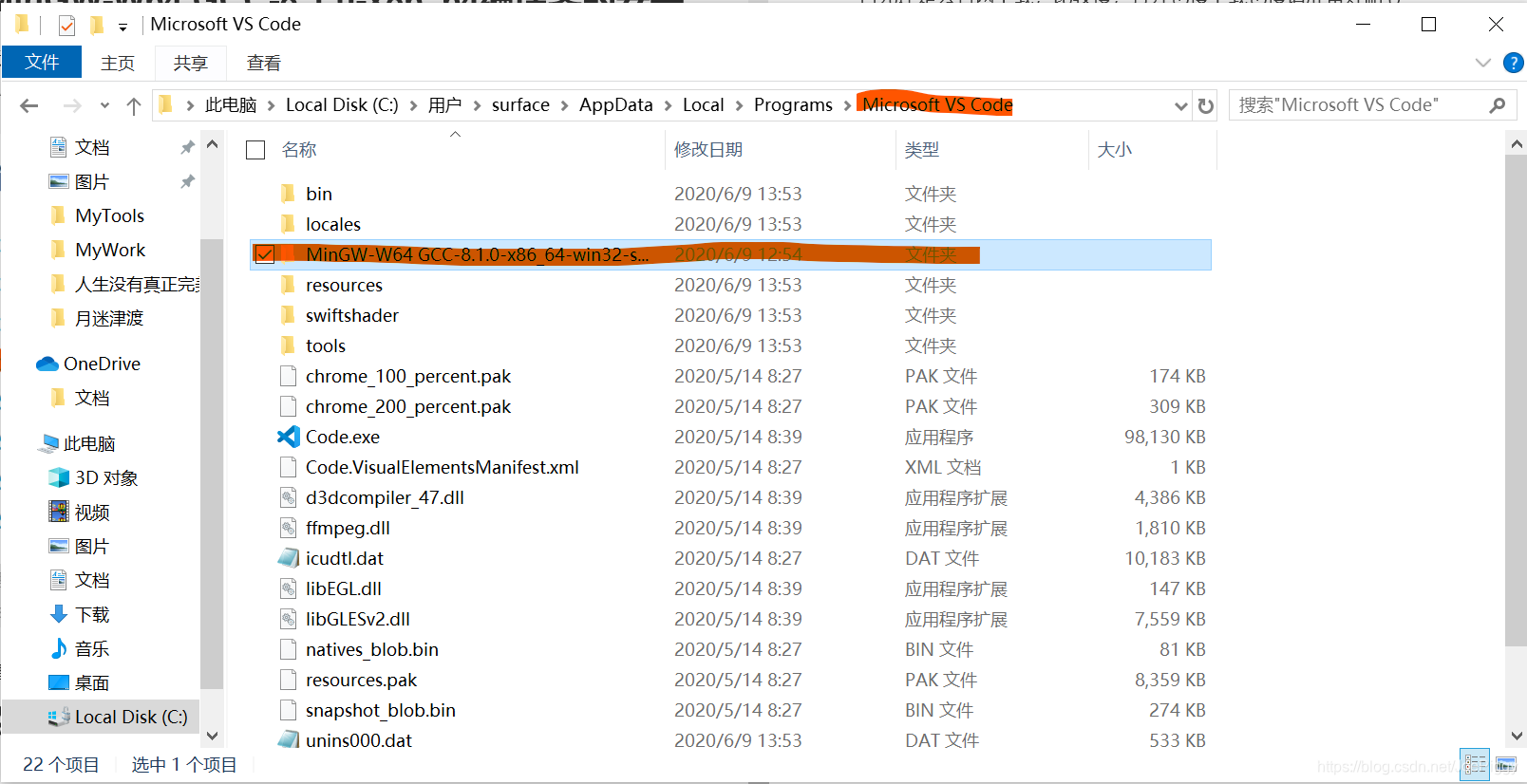The height and width of the screenshot is (784, 1527).
Task: Select the bin folder icon
Action: 289,194
